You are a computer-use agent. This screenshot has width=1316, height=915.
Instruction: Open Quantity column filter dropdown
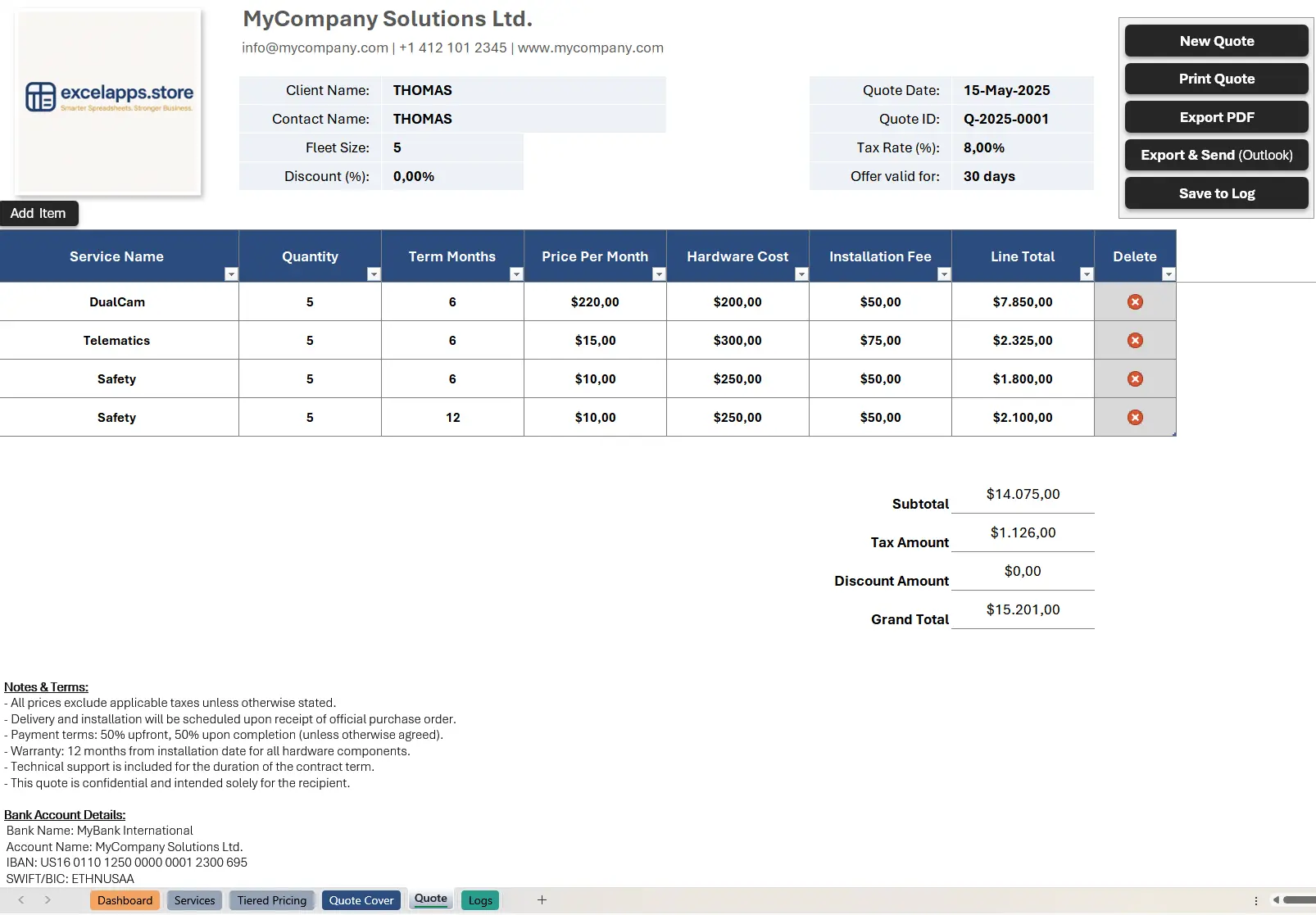(374, 274)
